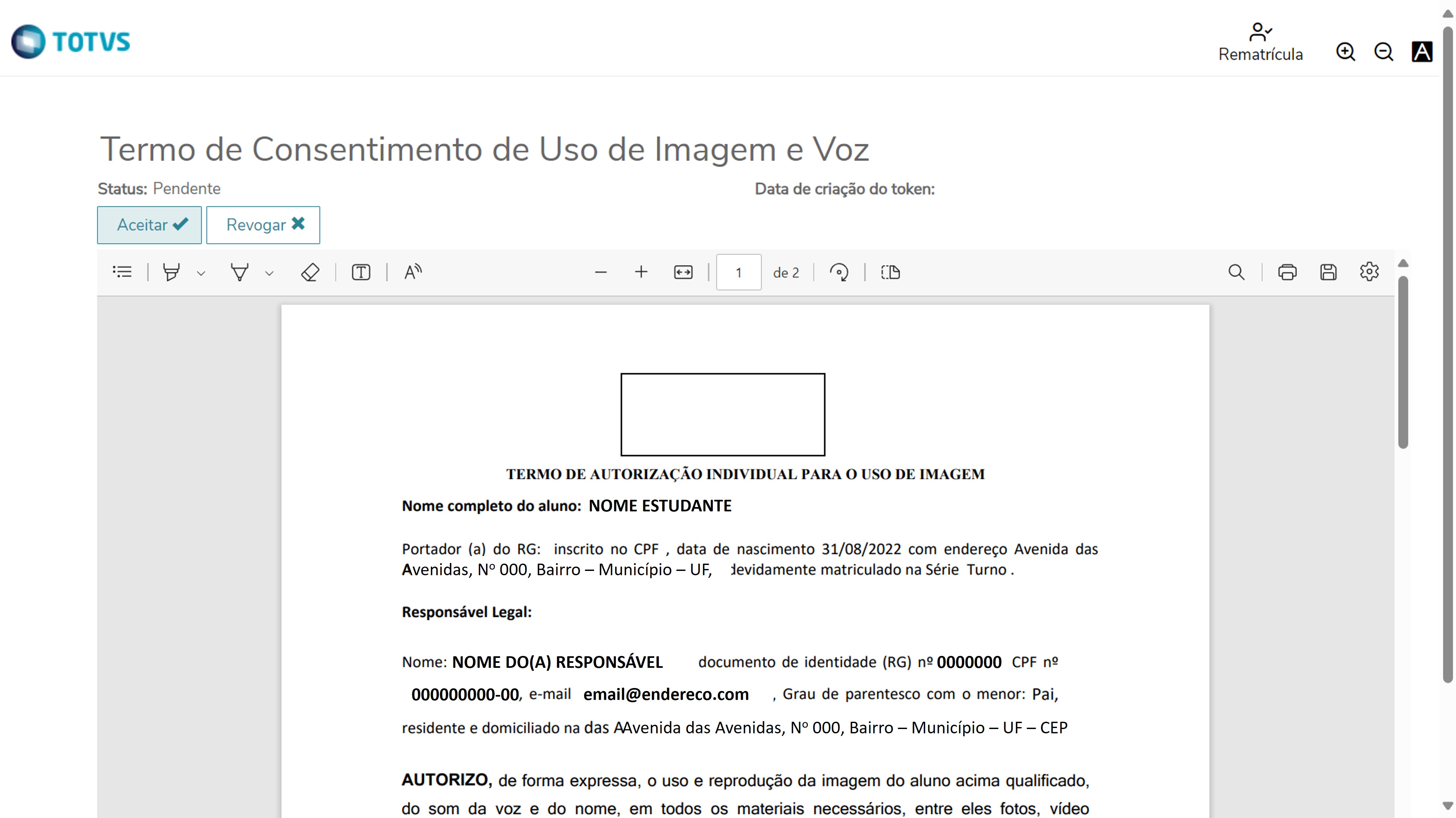Expand the highlighter options dropdown arrow
1456x818 pixels.
click(201, 274)
